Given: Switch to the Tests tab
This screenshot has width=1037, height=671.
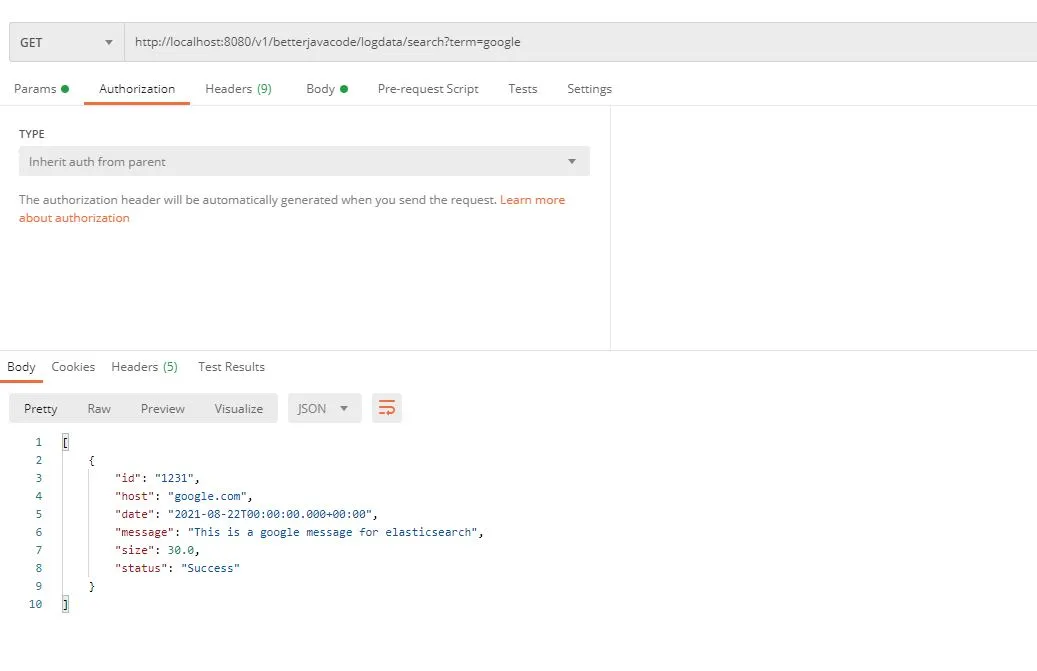Looking at the screenshot, I should pos(522,89).
